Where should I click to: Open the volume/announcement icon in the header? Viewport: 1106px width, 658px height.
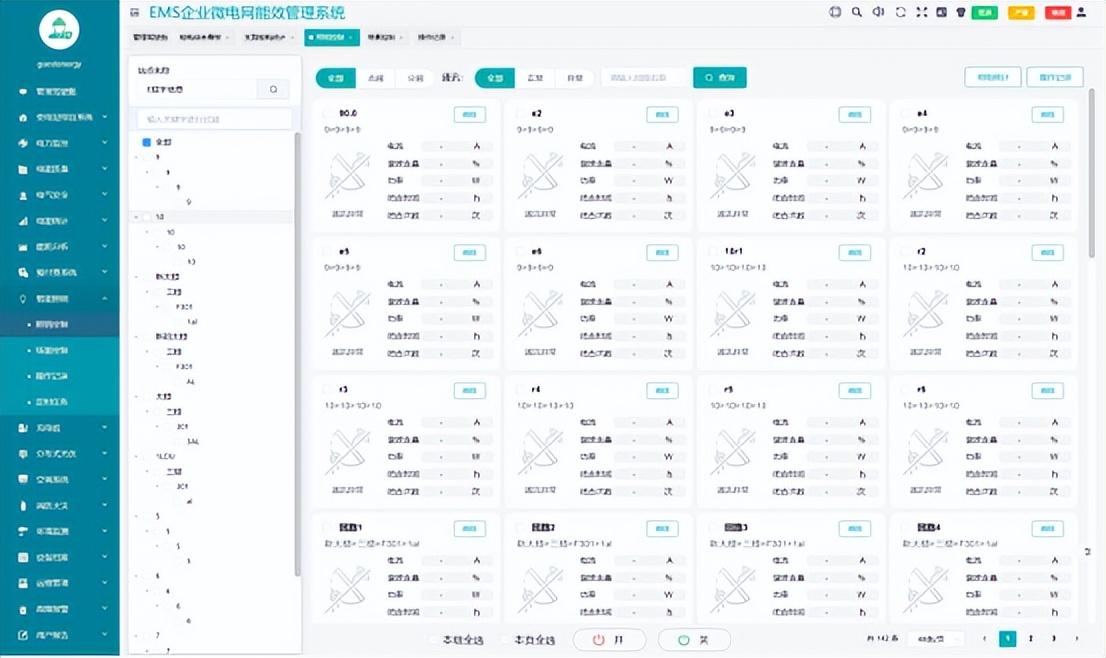coord(880,11)
